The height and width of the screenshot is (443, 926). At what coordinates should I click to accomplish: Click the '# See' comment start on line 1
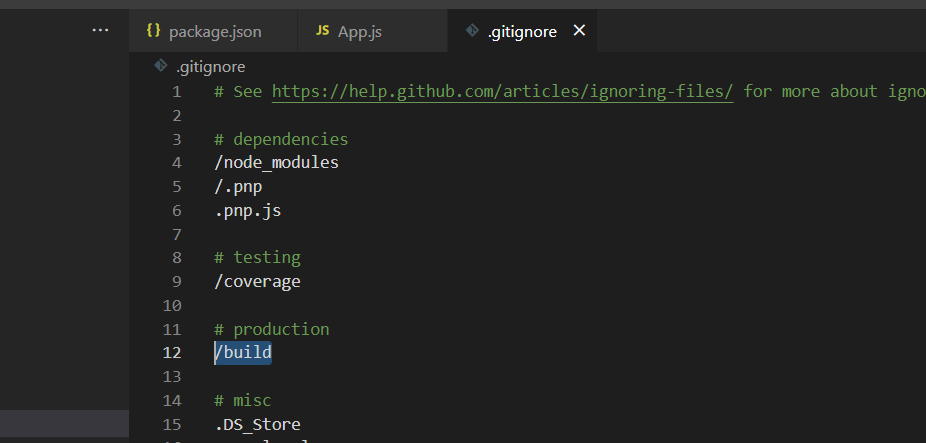click(238, 92)
